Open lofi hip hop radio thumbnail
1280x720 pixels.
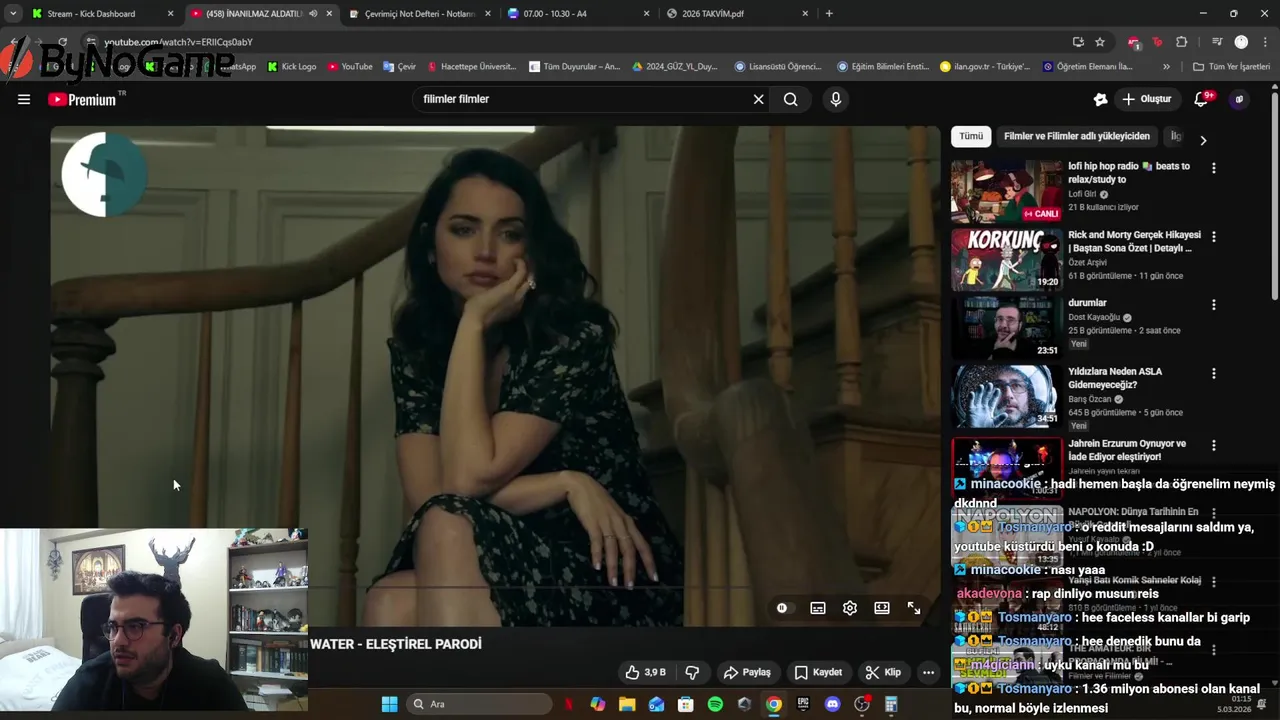coord(1006,192)
